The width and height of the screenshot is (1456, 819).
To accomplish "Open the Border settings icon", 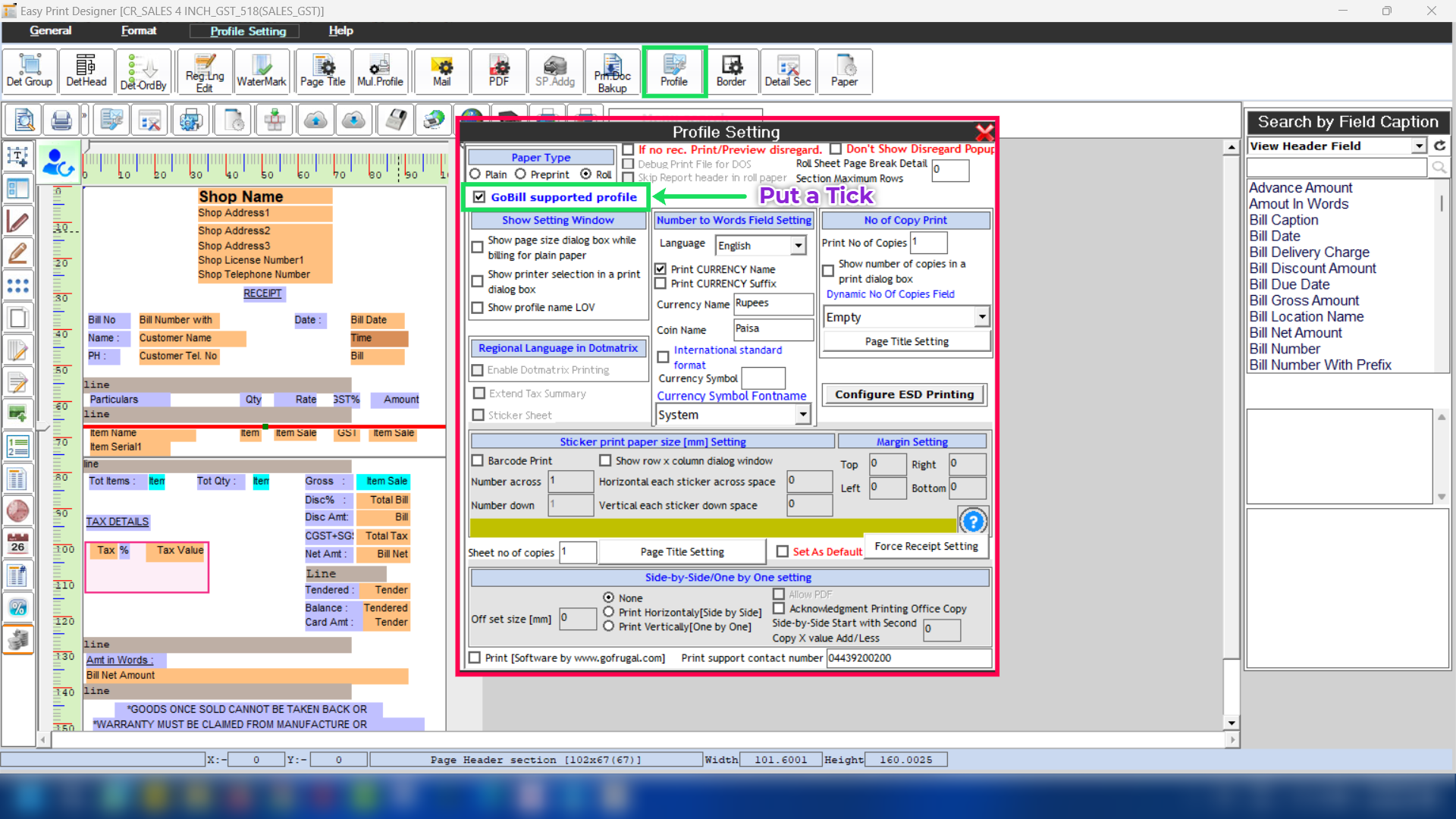I will [x=731, y=71].
